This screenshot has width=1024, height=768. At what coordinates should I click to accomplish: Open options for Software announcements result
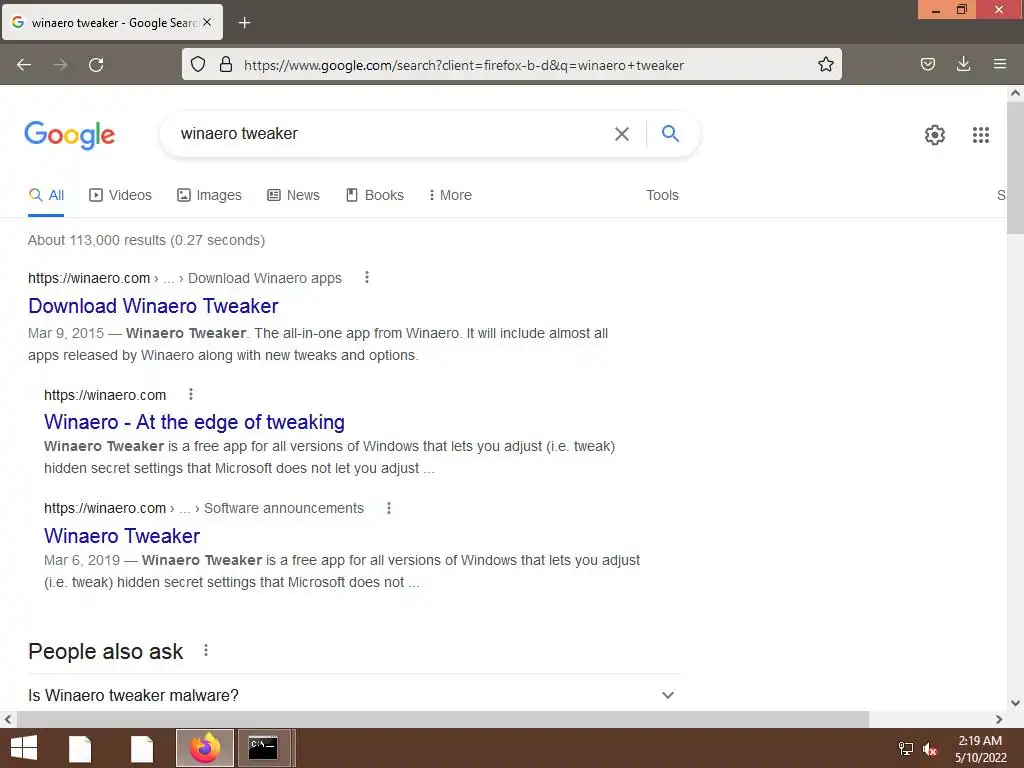pos(389,508)
